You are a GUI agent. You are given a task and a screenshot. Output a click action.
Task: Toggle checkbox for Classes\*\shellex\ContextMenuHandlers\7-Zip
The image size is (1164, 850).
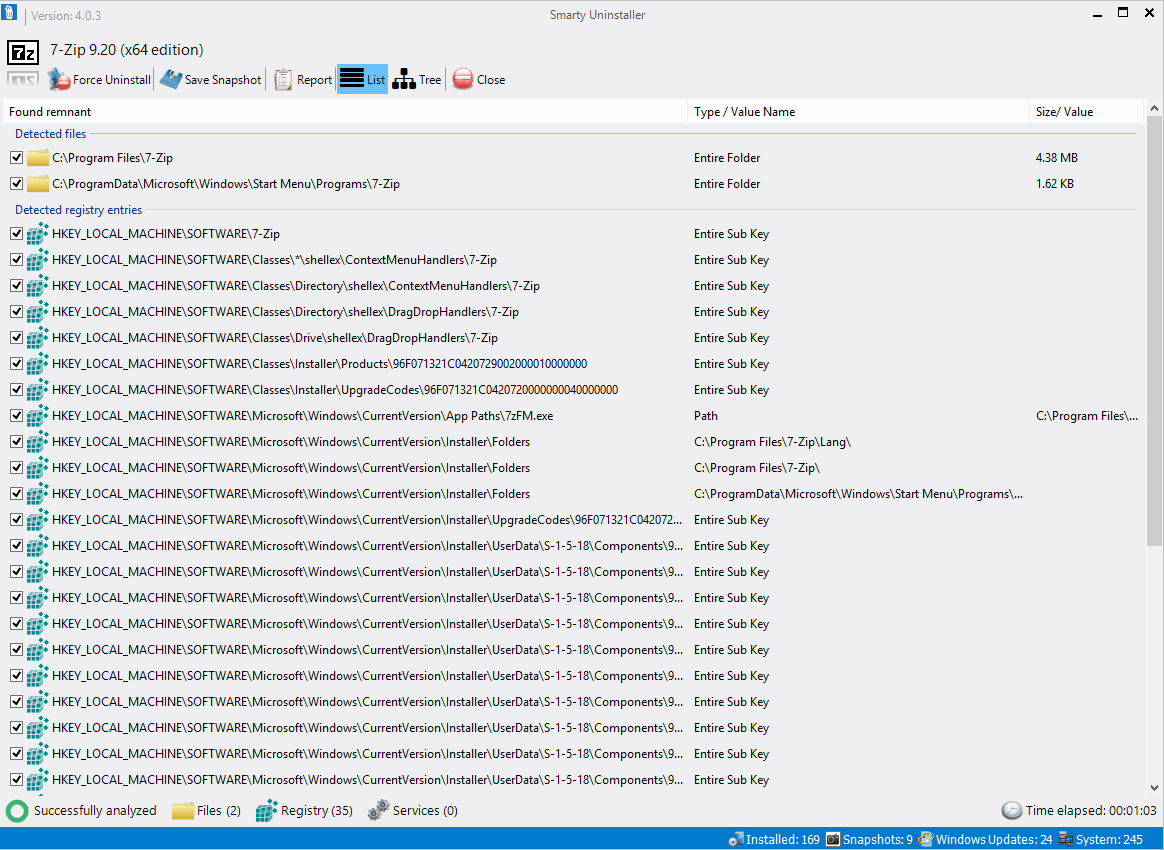[16, 260]
